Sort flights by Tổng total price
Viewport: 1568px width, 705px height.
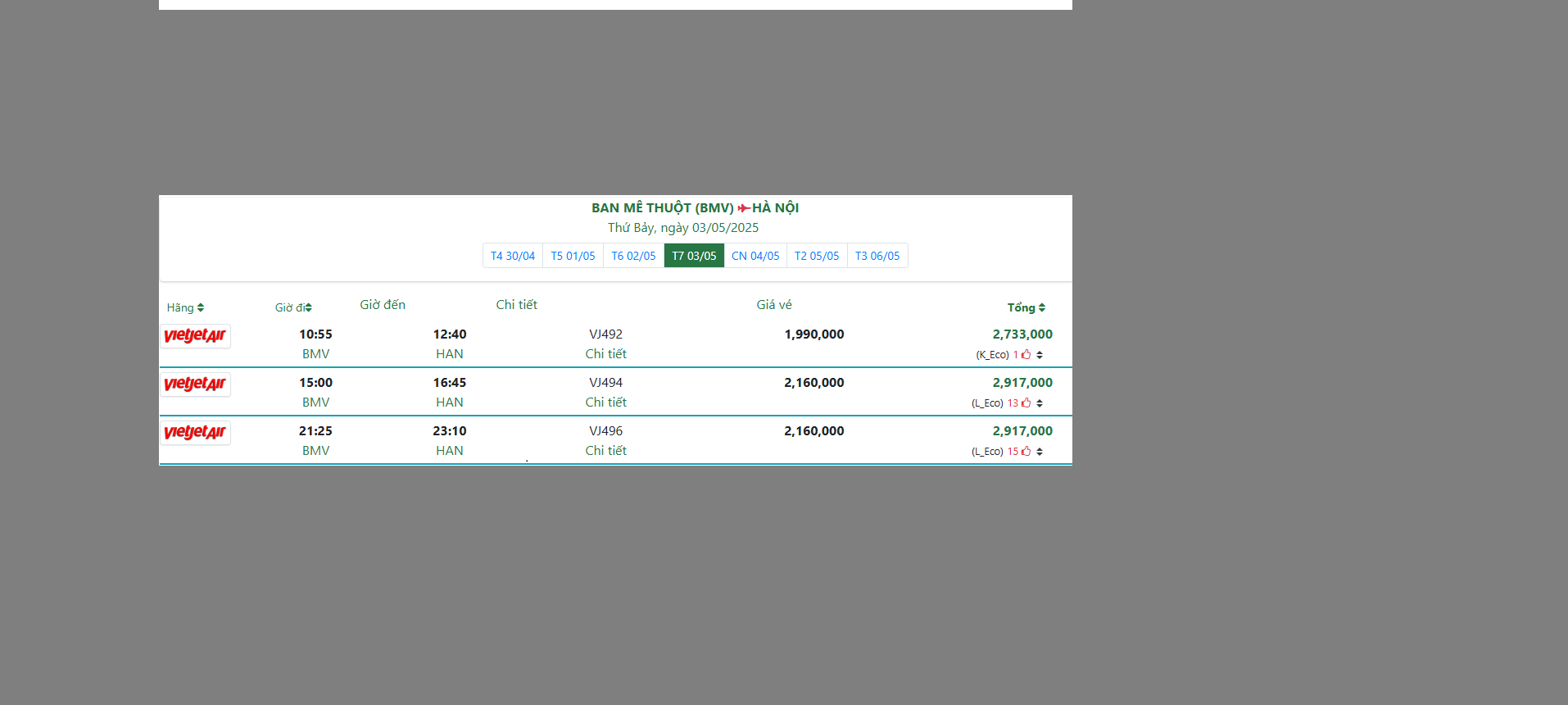pos(1026,308)
